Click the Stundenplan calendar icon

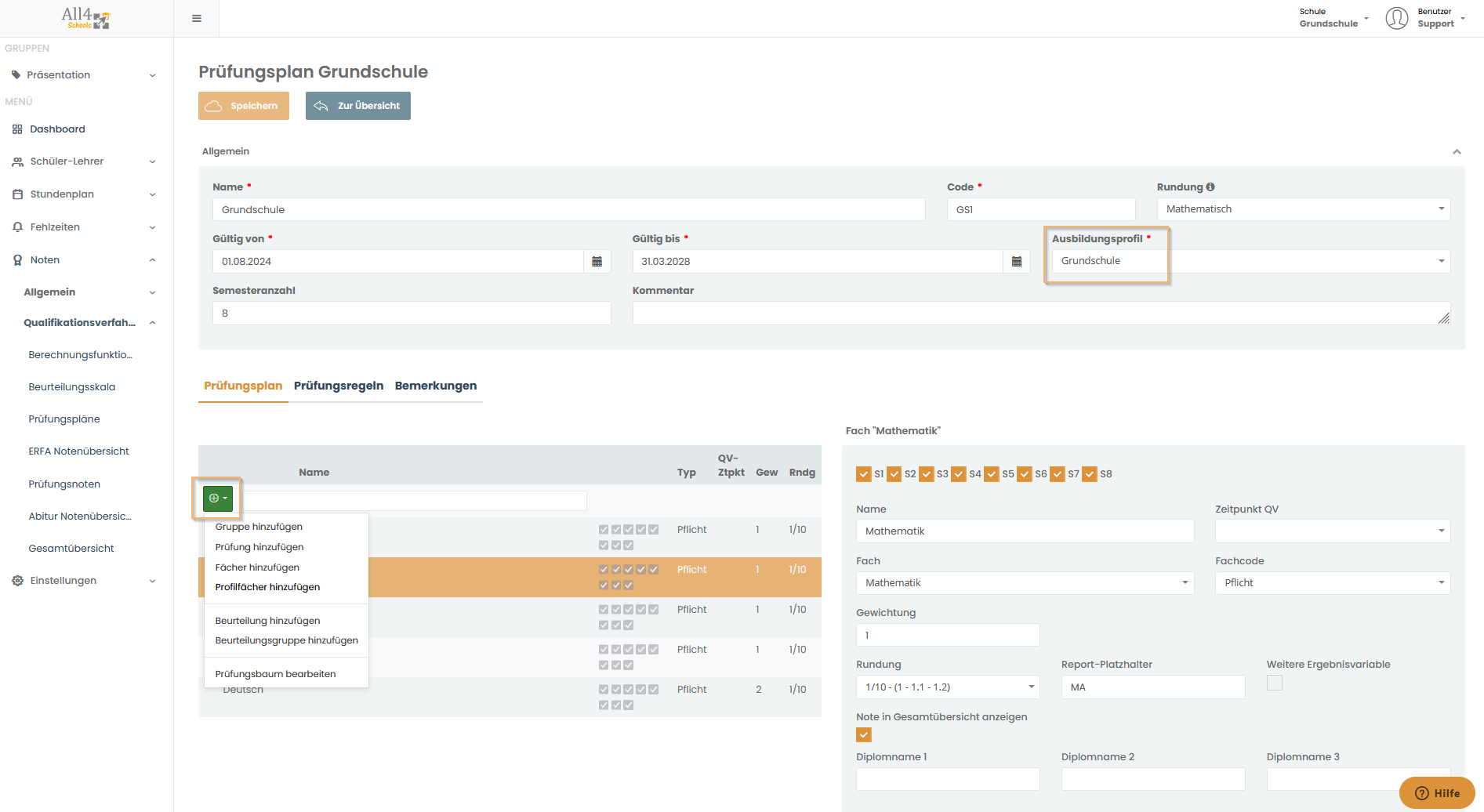tap(17, 194)
